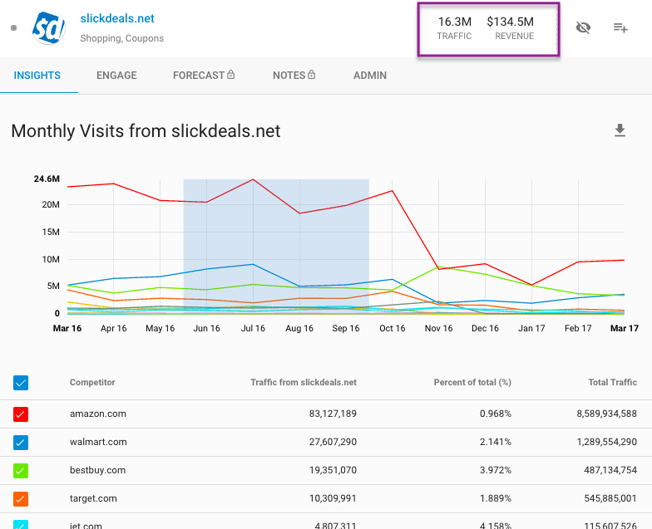This screenshot has width=652, height=529.
Task: Click the 3.972% percent value
Action: point(495,470)
